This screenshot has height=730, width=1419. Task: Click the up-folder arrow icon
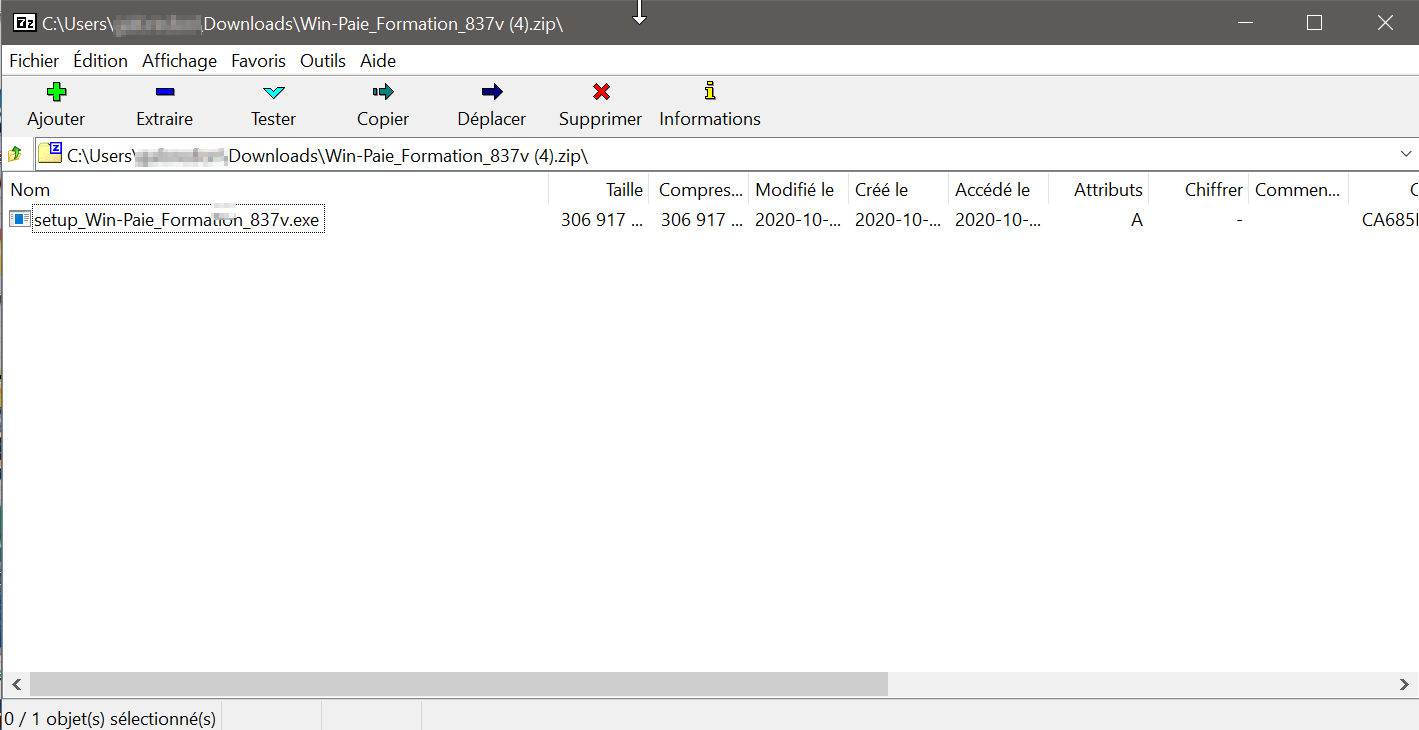pyautogui.click(x=15, y=155)
